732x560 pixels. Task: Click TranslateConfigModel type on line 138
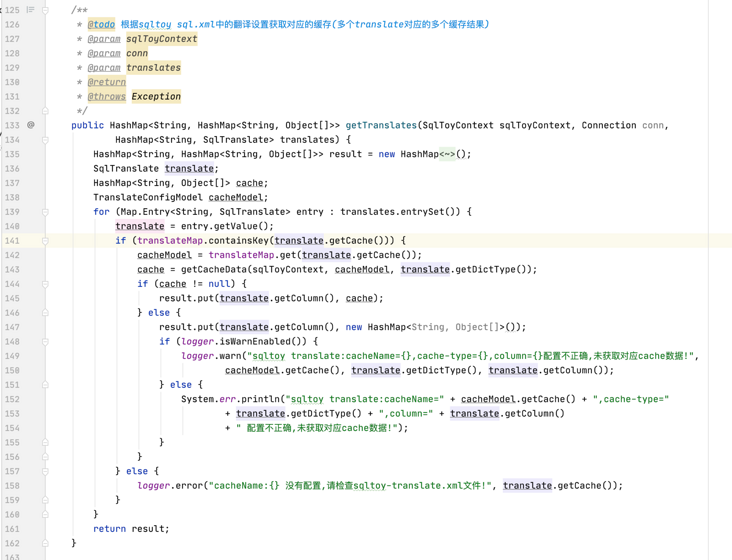pos(148,197)
